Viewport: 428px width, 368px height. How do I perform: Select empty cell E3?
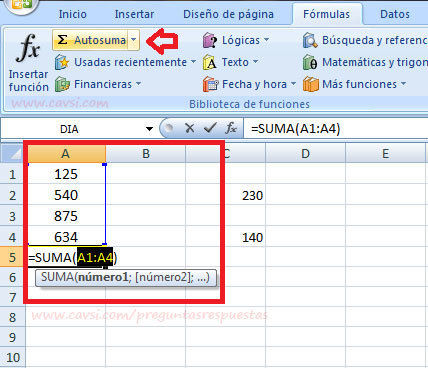pos(386,216)
